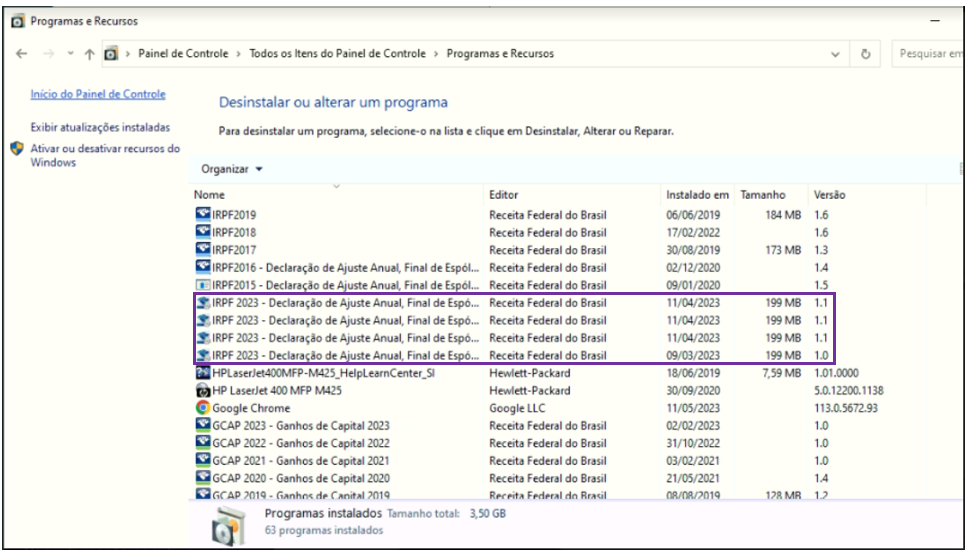Click the 31/10/2022 install date cell
This screenshot has width=969, height=553.
click(x=693, y=443)
